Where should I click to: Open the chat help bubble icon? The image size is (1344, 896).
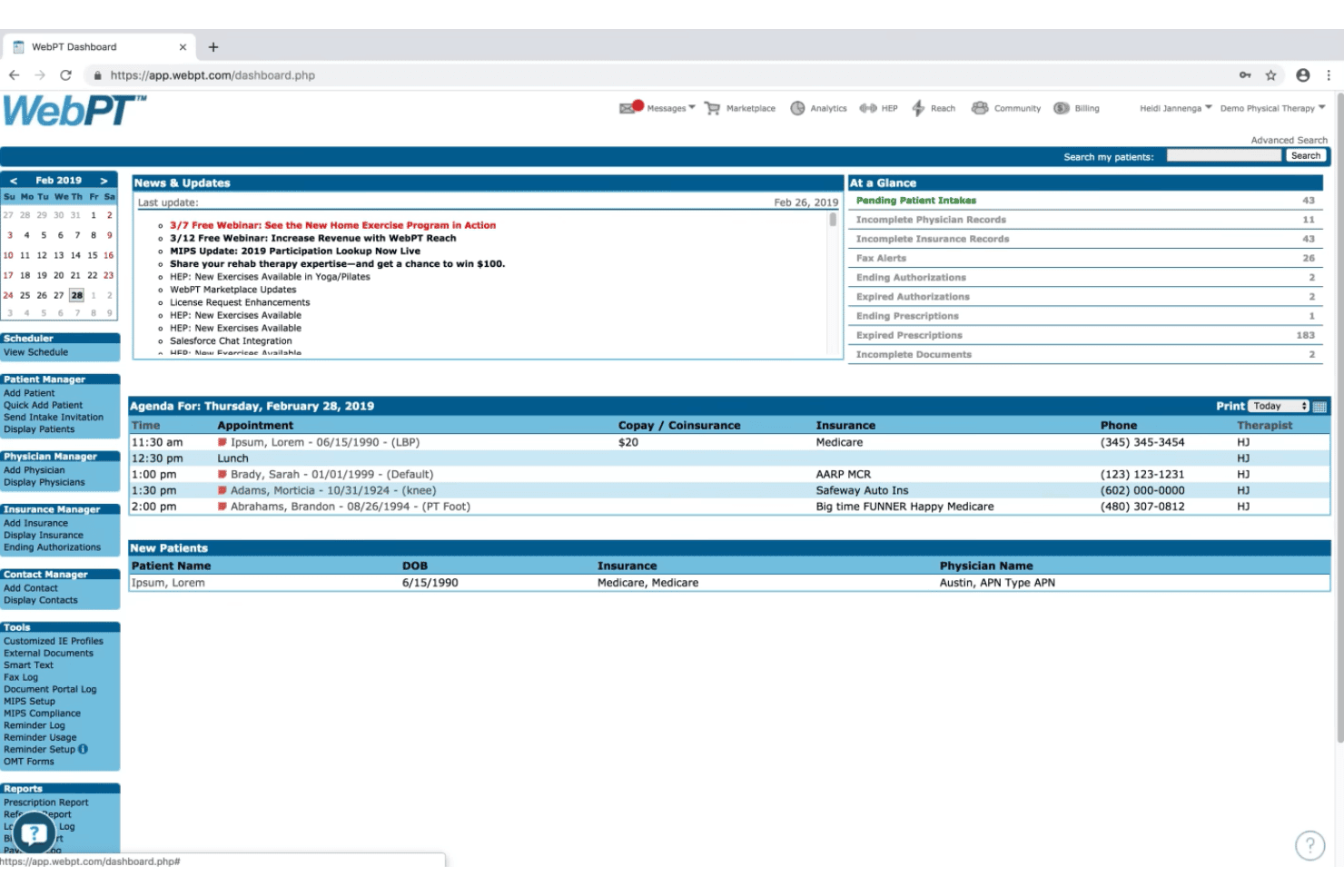pyautogui.click(x=34, y=832)
